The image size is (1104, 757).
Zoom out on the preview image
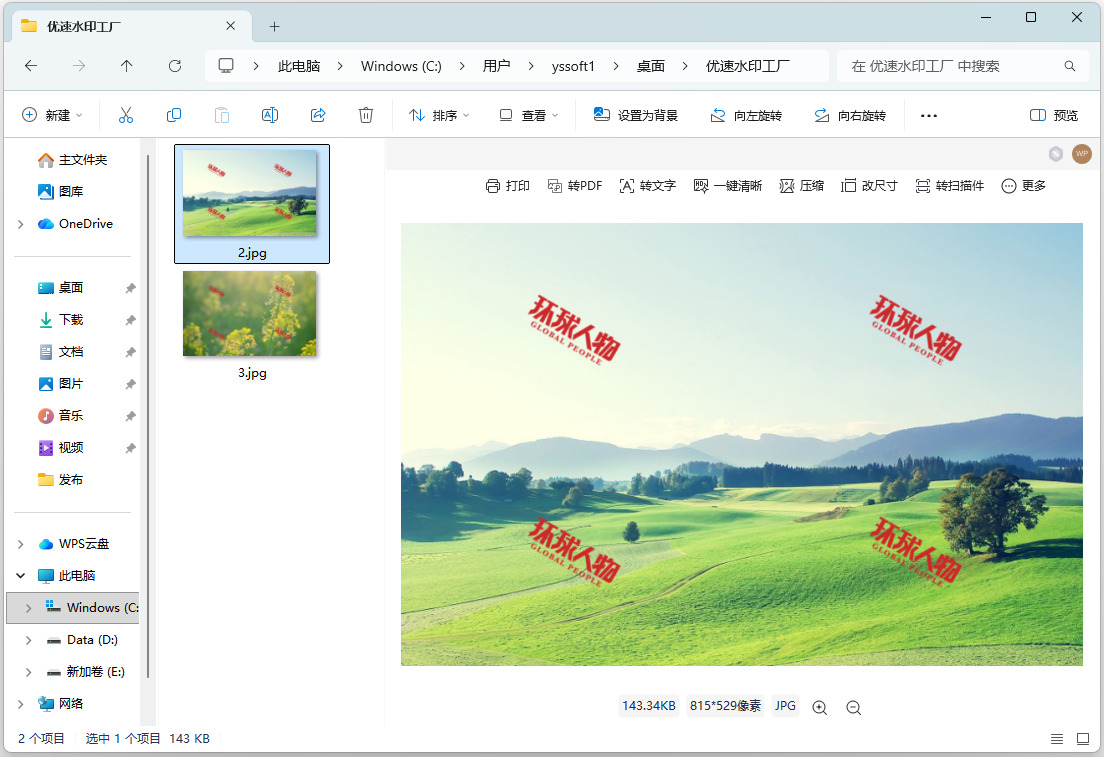point(853,708)
